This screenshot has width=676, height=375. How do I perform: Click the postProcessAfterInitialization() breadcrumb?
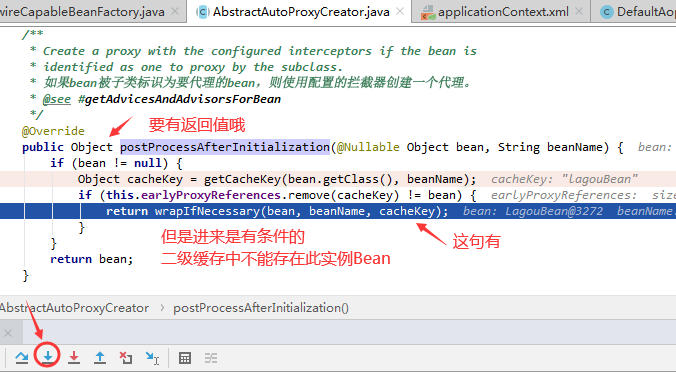[261, 308]
